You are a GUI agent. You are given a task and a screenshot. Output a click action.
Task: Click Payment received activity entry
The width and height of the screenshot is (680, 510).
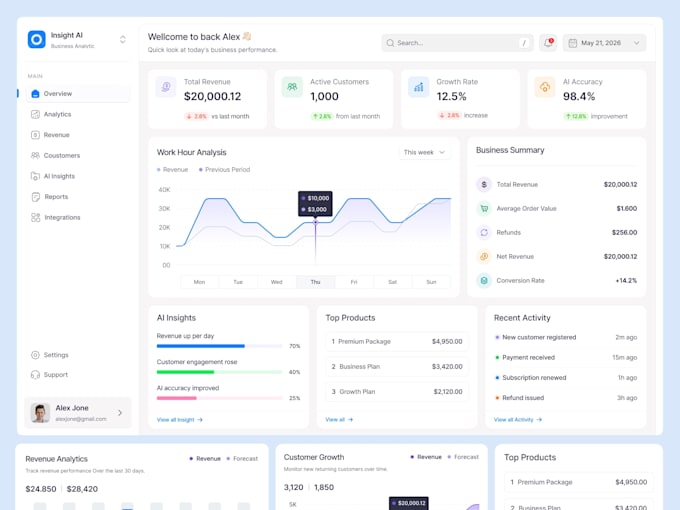click(x=566, y=357)
